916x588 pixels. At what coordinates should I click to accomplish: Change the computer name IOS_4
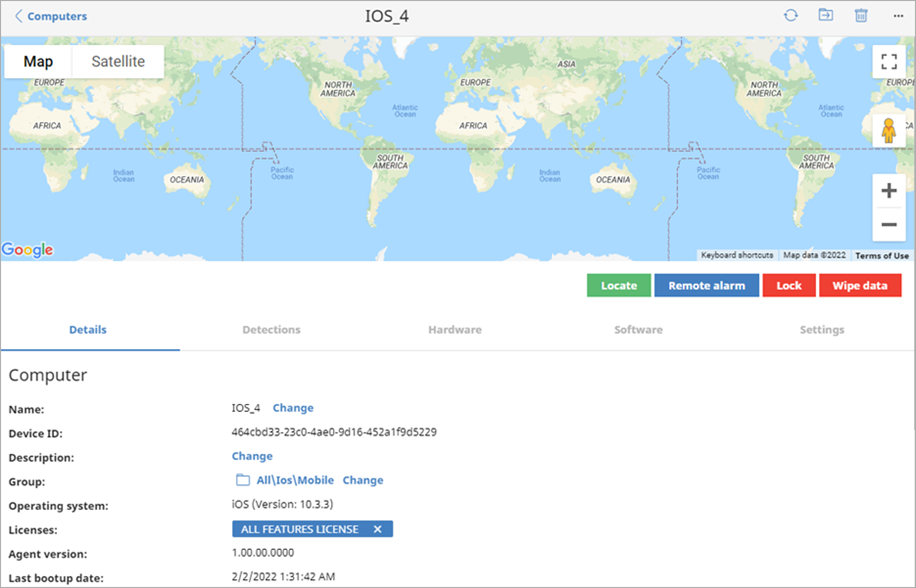[293, 408]
